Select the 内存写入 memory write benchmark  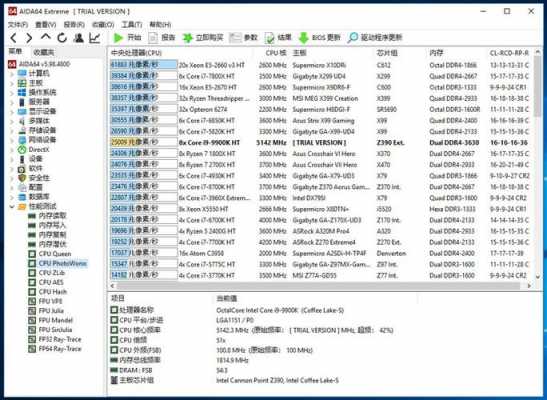pos(47,225)
